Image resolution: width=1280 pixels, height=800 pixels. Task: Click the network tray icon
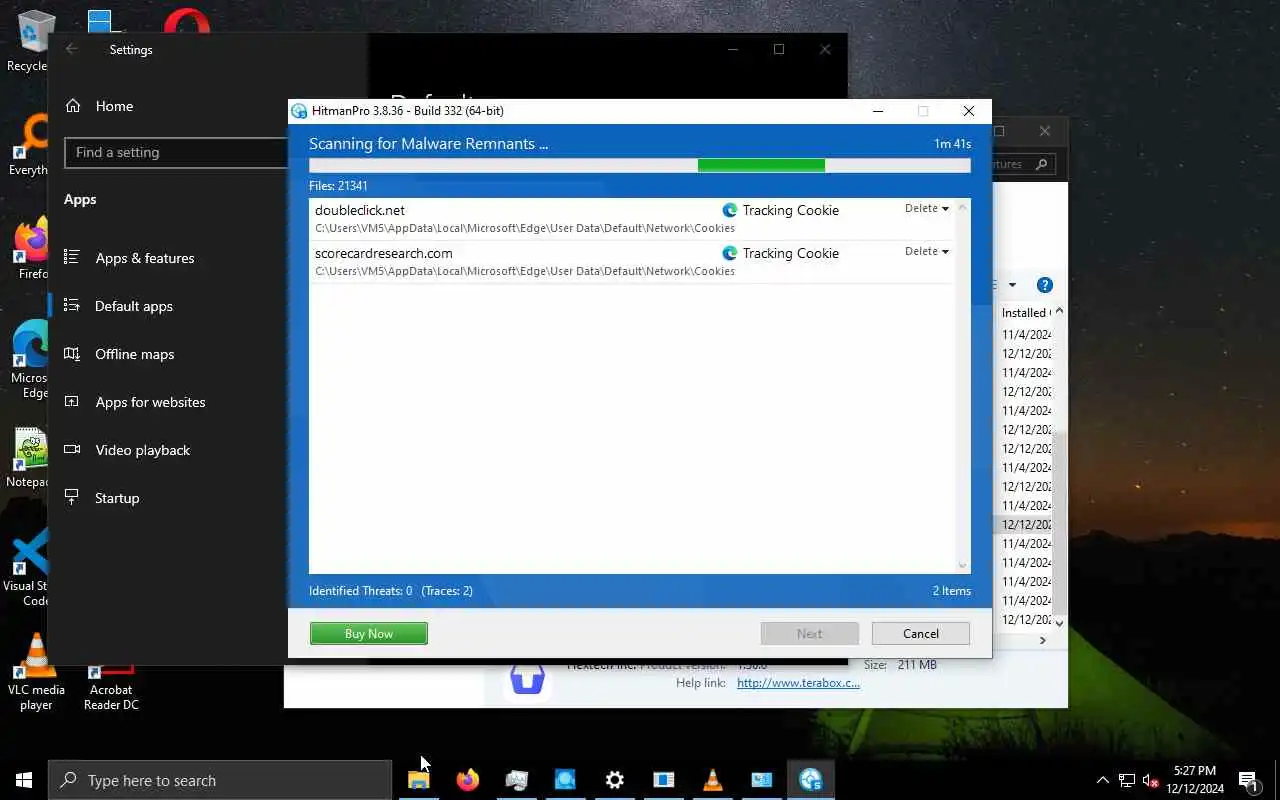[x=1127, y=780]
